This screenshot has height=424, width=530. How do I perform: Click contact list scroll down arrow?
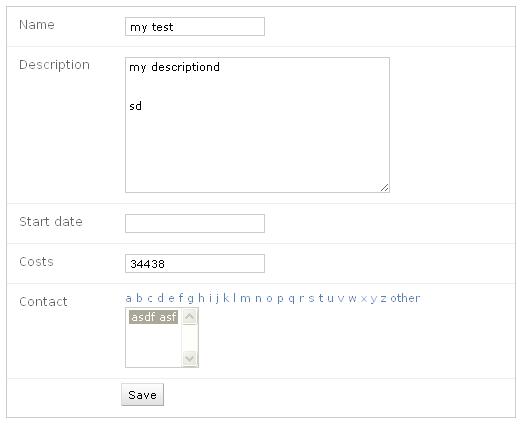pyautogui.click(x=189, y=358)
